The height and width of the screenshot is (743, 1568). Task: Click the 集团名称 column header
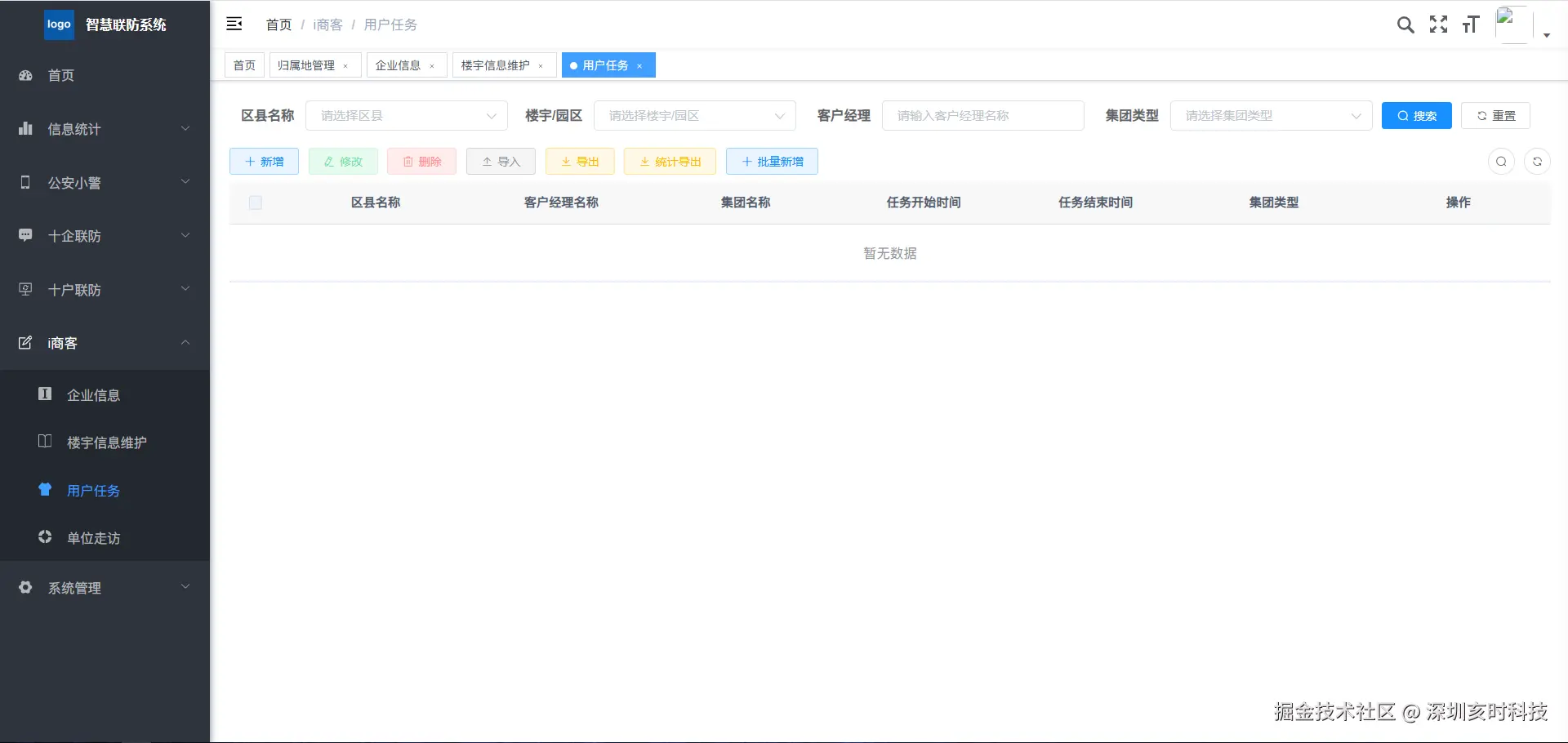point(746,202)
